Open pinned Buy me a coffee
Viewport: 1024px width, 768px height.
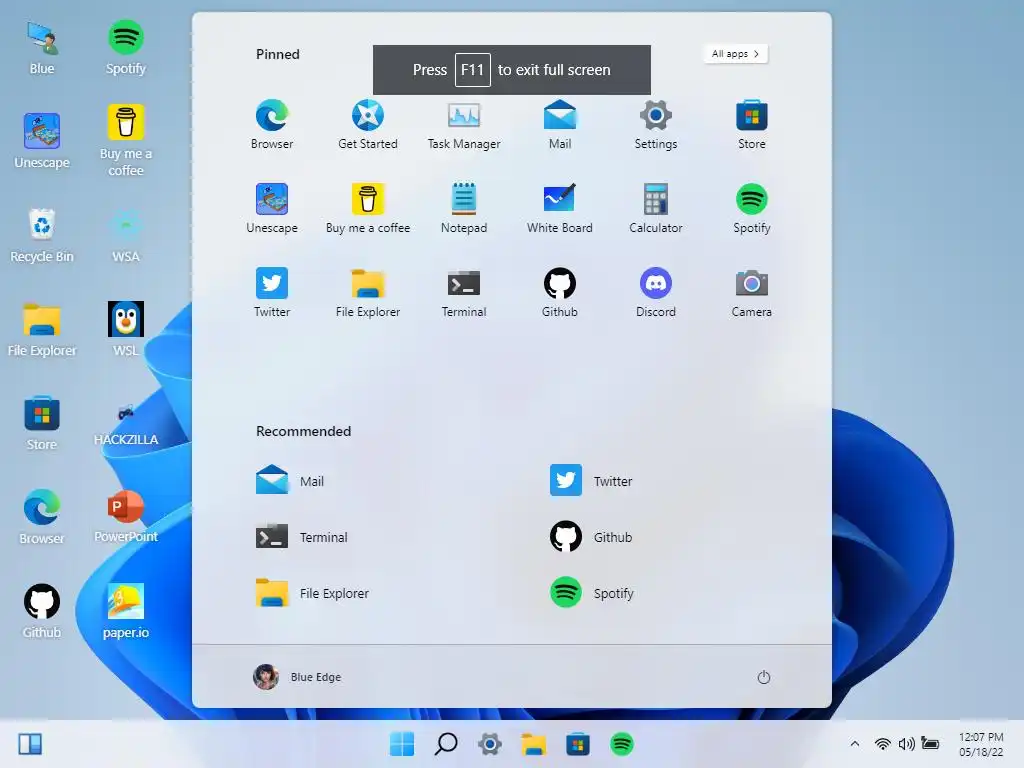(x=368, y=208)
